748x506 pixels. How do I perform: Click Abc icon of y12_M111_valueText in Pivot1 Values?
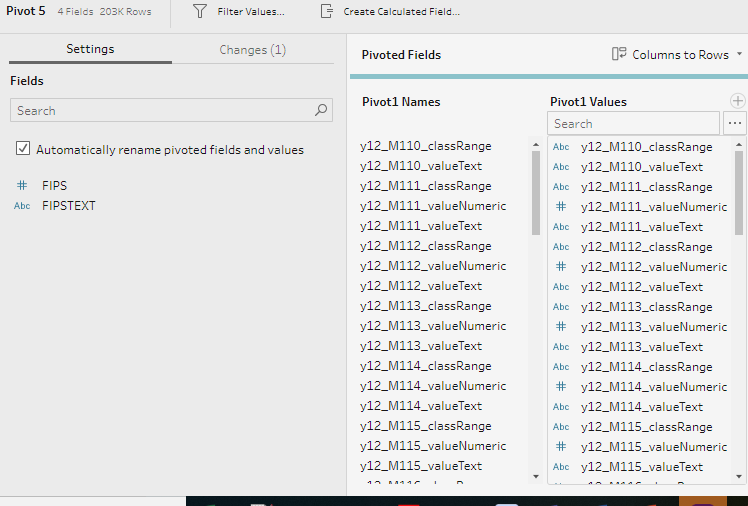click(x=561, y=227)
